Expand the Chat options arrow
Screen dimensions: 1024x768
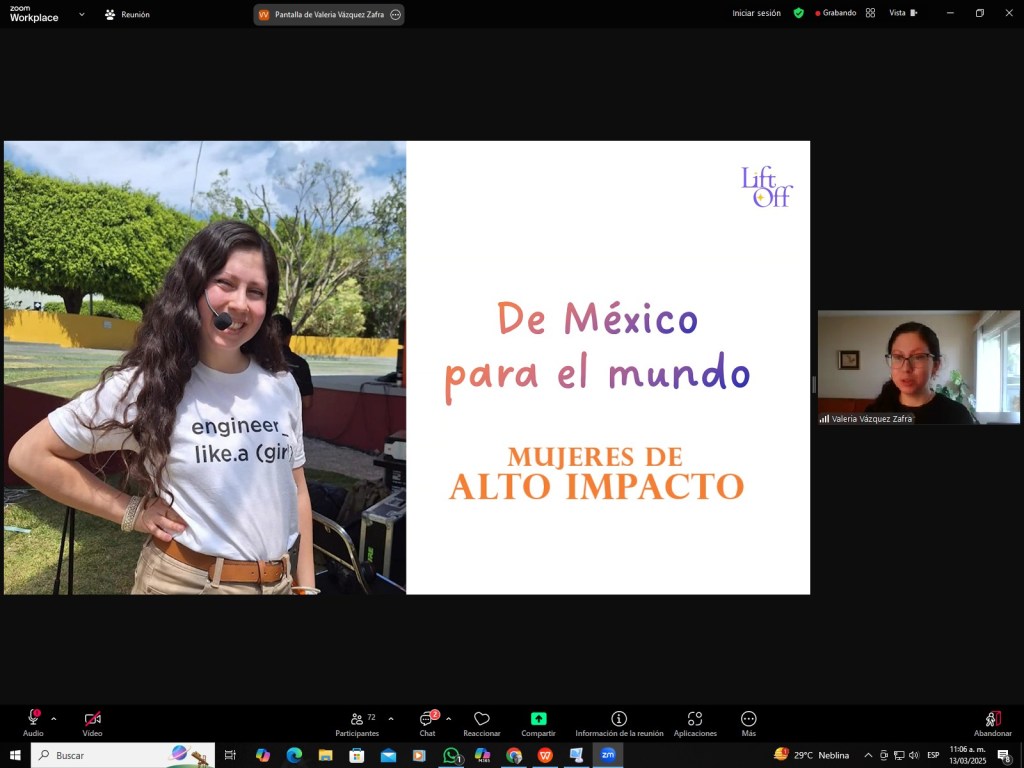[448, 719]
